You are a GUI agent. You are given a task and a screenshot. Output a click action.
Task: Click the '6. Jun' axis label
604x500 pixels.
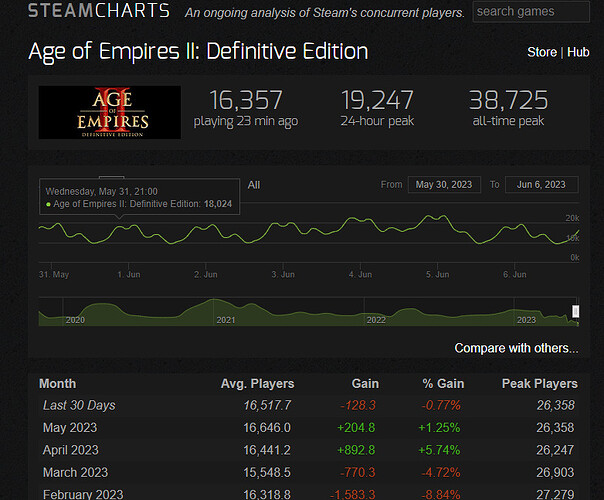515,274
